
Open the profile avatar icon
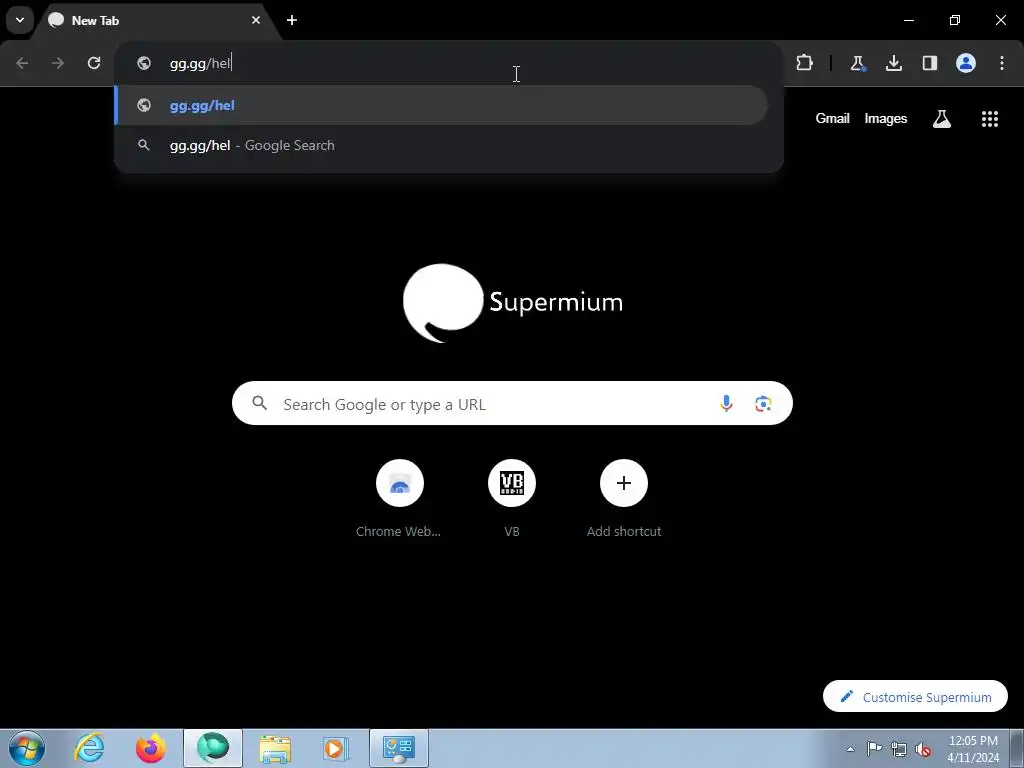click(x=966, y=63)
